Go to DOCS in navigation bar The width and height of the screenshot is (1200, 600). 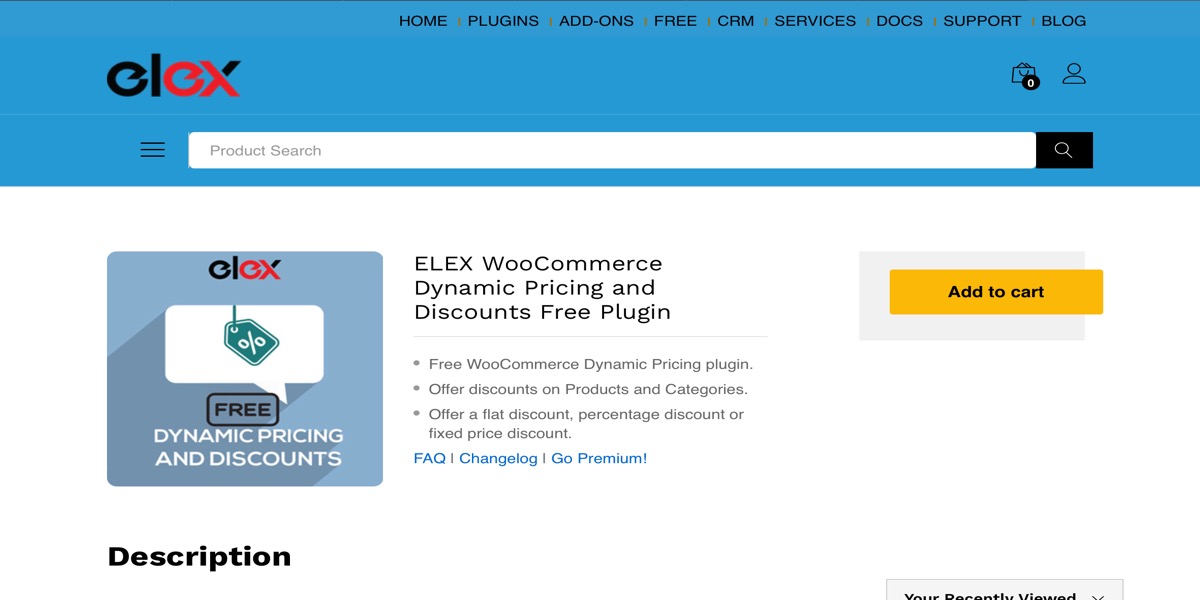[x=899, y=21]
